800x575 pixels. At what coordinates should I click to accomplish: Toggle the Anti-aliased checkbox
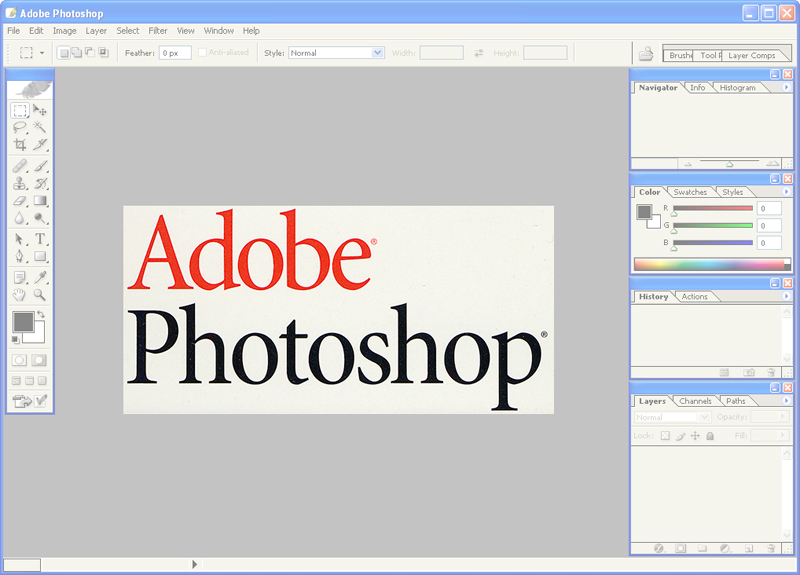click(x=202, y=52)
